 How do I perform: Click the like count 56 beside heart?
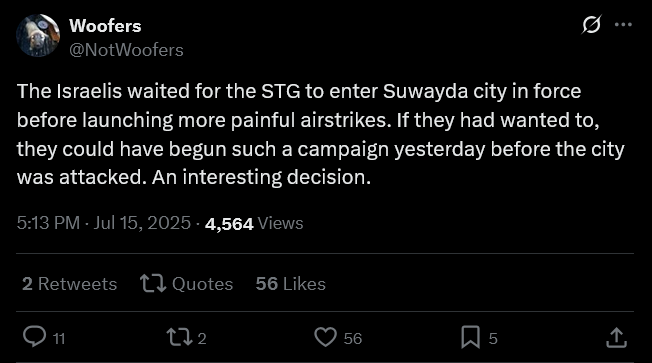pos(353,338)
